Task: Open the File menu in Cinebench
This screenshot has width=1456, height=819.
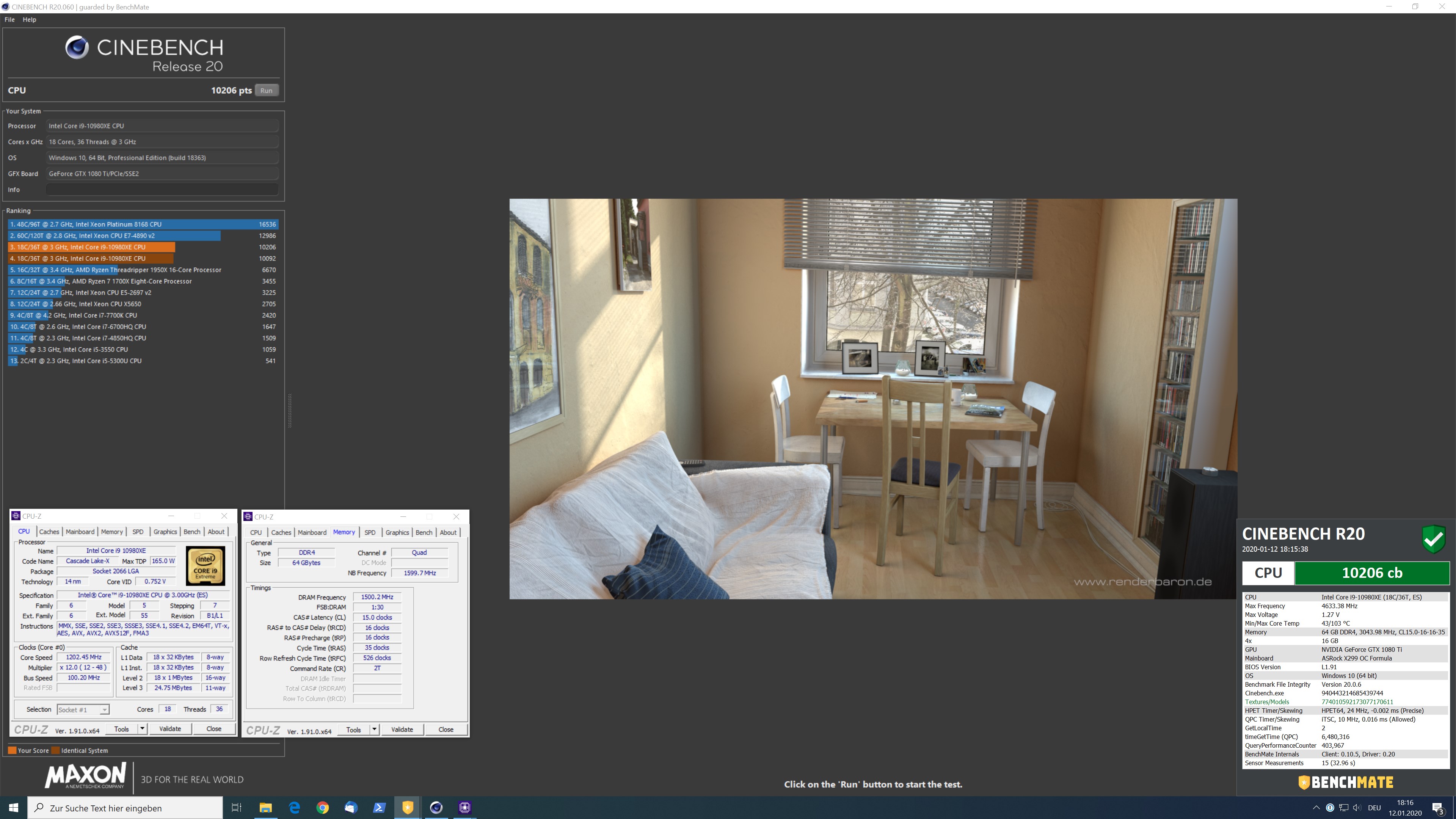Action: pos(9,19)
